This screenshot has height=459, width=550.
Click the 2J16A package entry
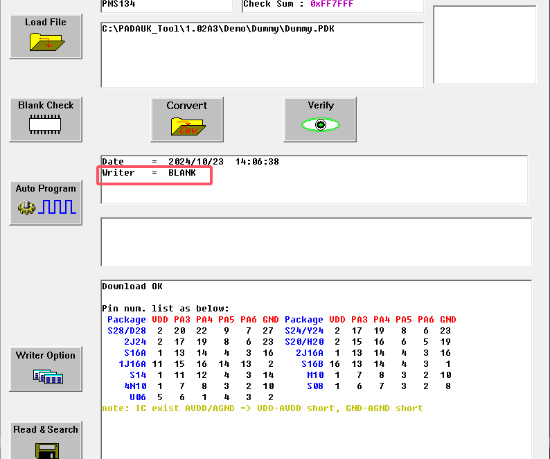coord(309,353)
